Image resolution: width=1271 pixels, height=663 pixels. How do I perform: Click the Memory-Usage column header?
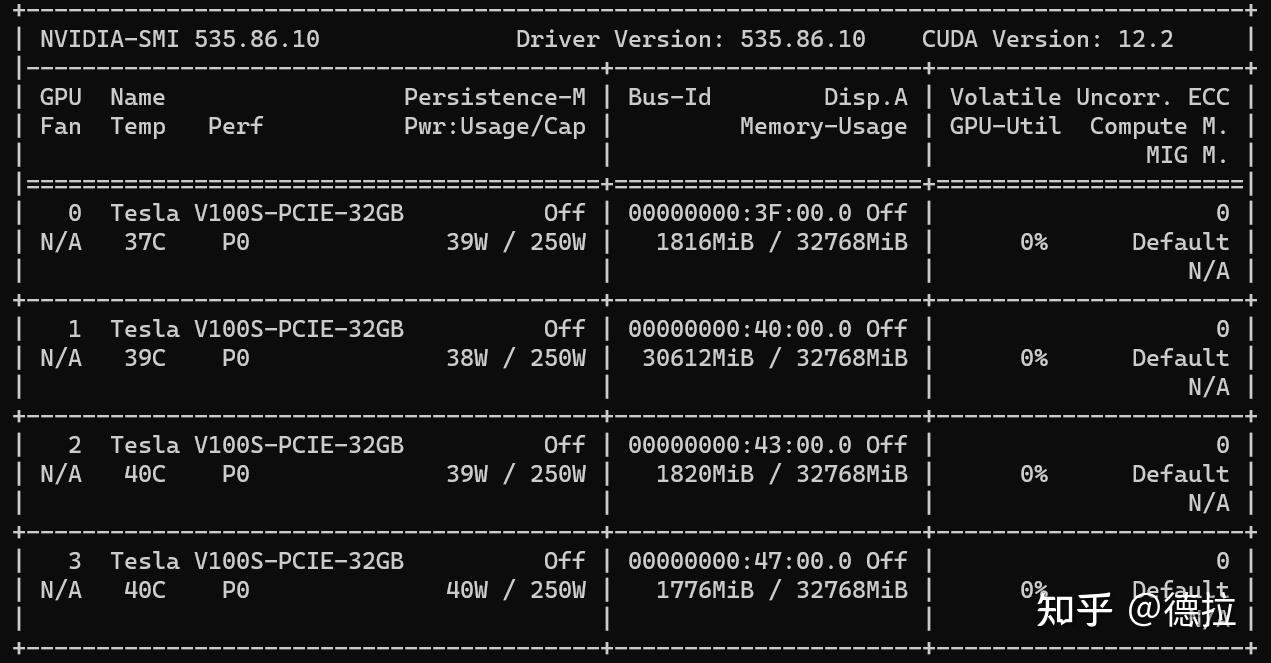pos(823,126)
